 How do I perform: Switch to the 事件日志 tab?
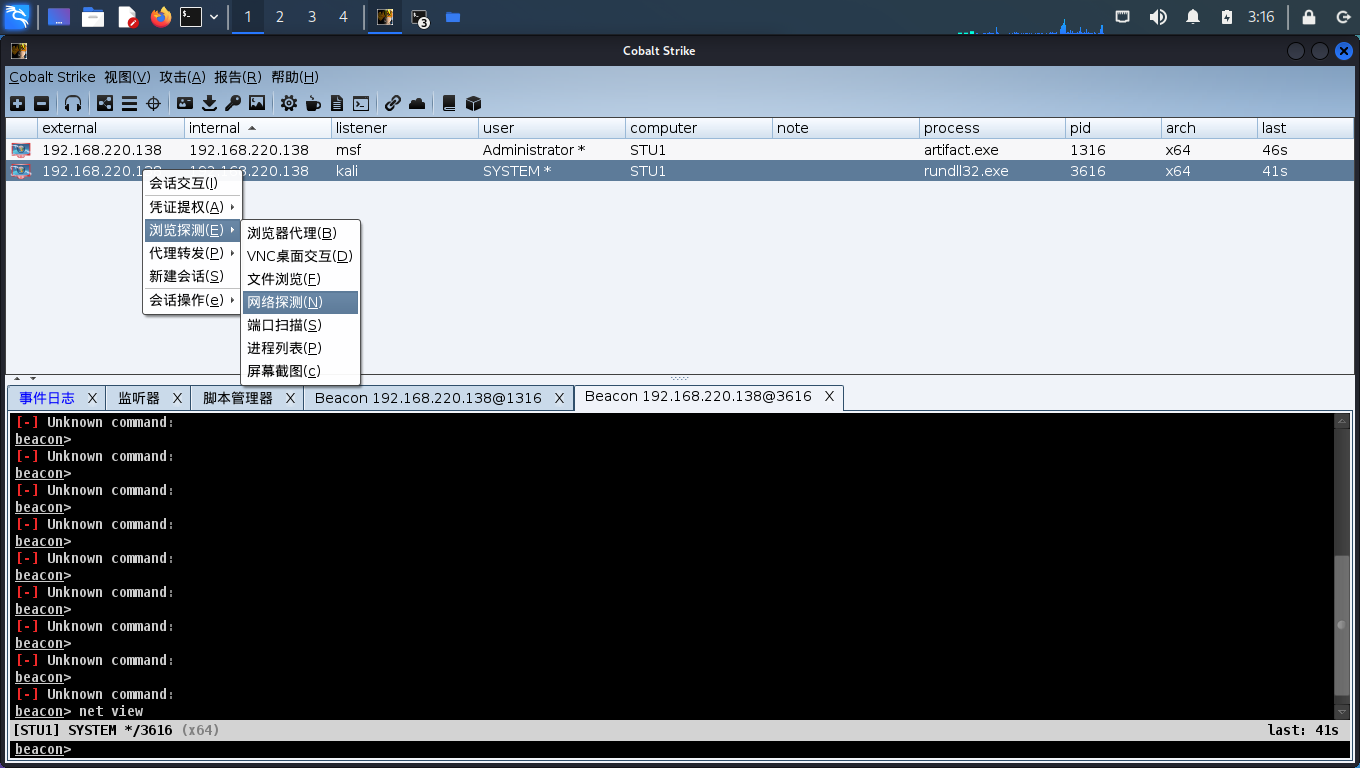coord(47,398)
